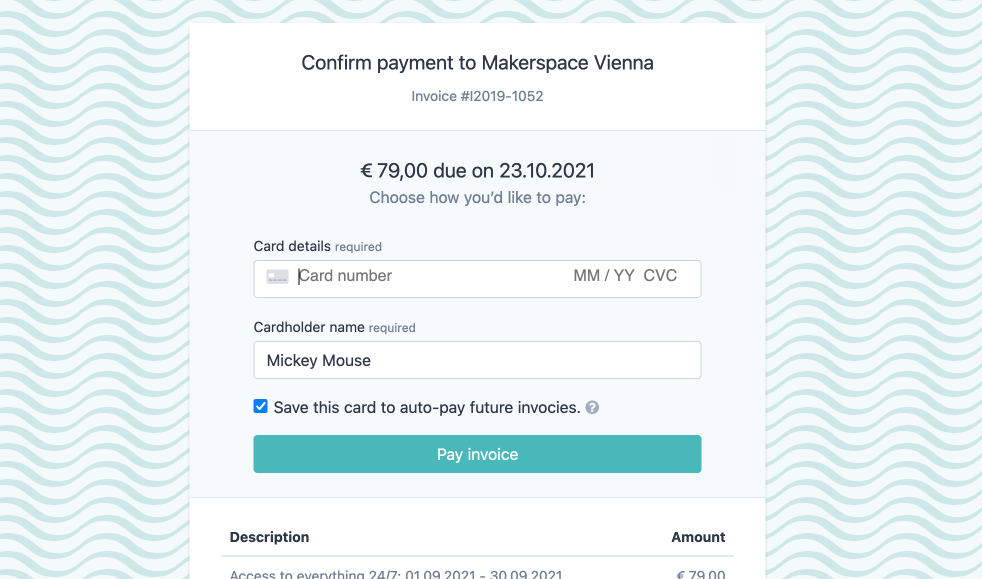Toggle the save card auto-pay checkbox
Viewport: 982px width, 579px height.
pyautogui.click(x=261, y=406)
